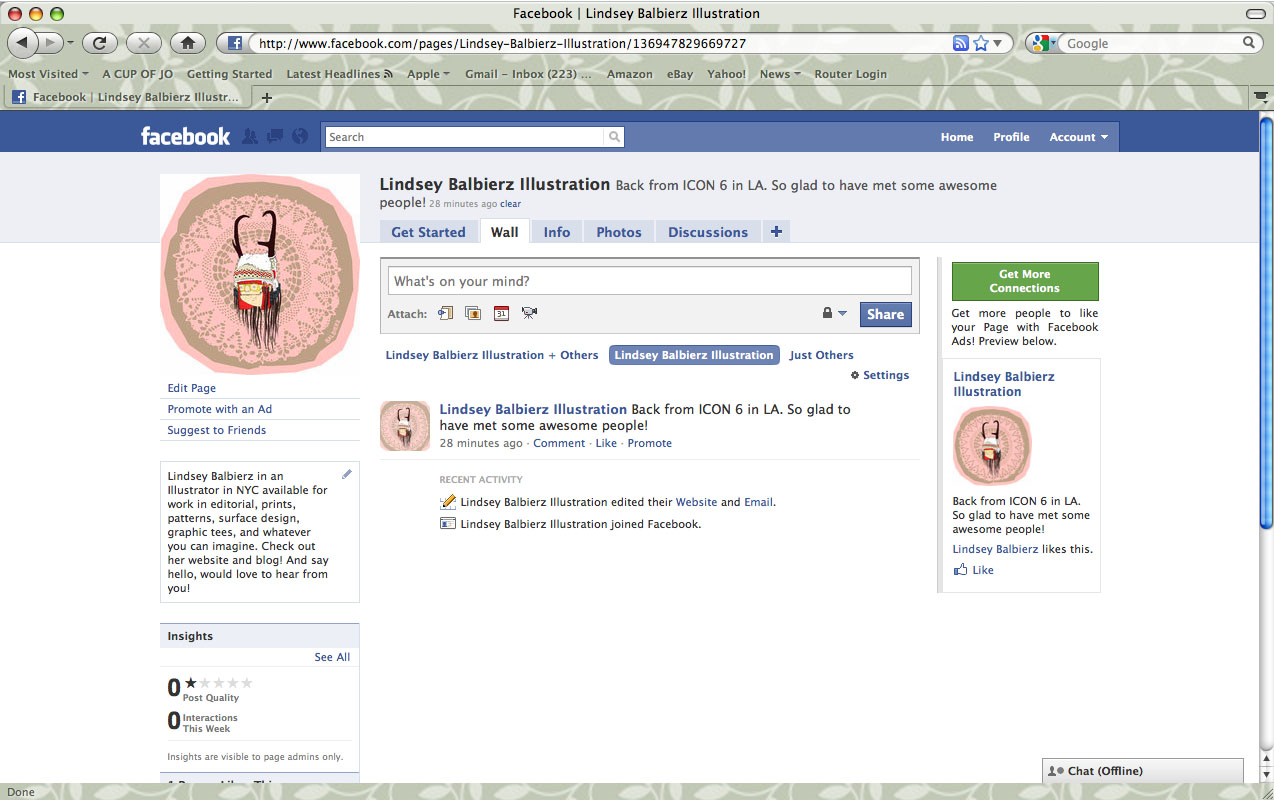Open the browser home page icon
This screenshot has height=800, width=1274.
pyautogui.click(x=188, y=43)
